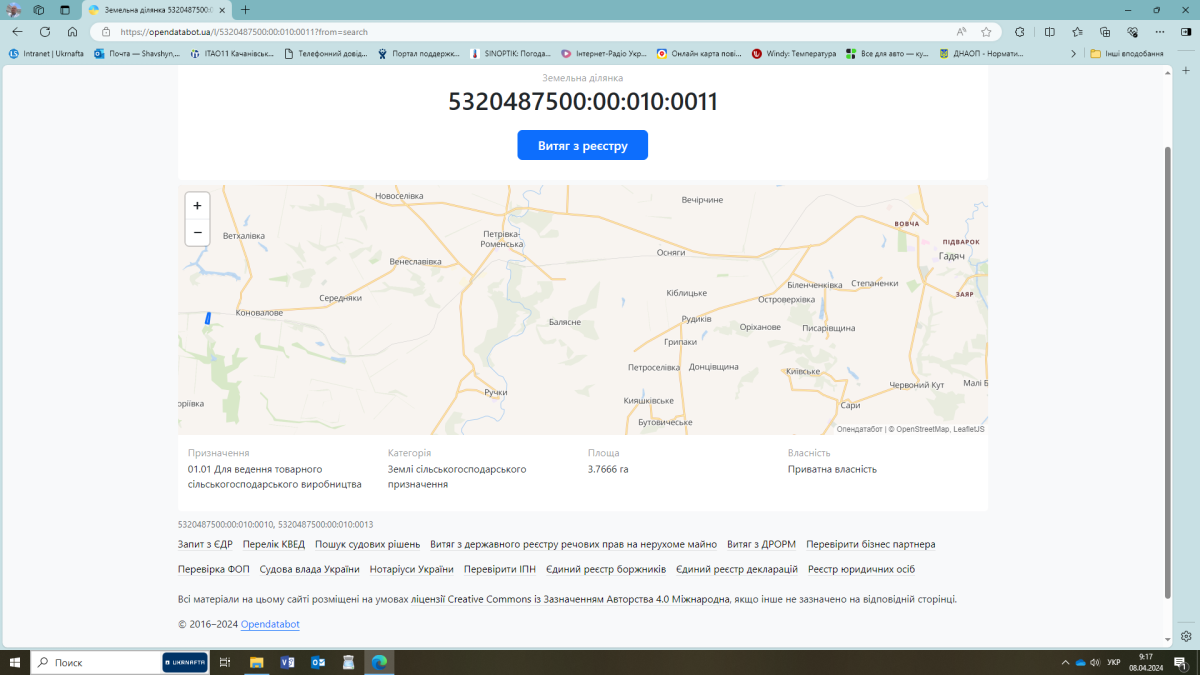Go back to the previous page
1200x675 pixels.
(17, 32)
